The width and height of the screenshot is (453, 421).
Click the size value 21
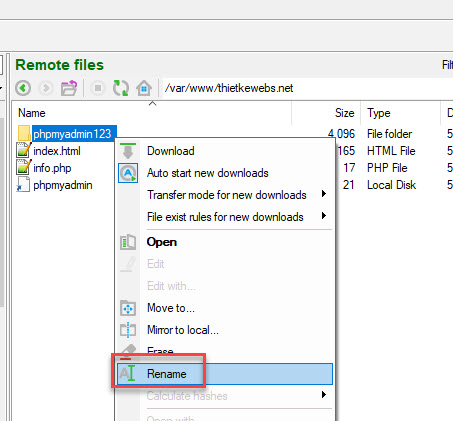(348, 185)
